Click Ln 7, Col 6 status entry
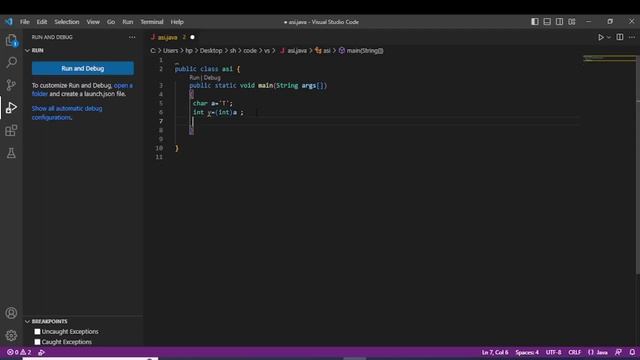 495,352
